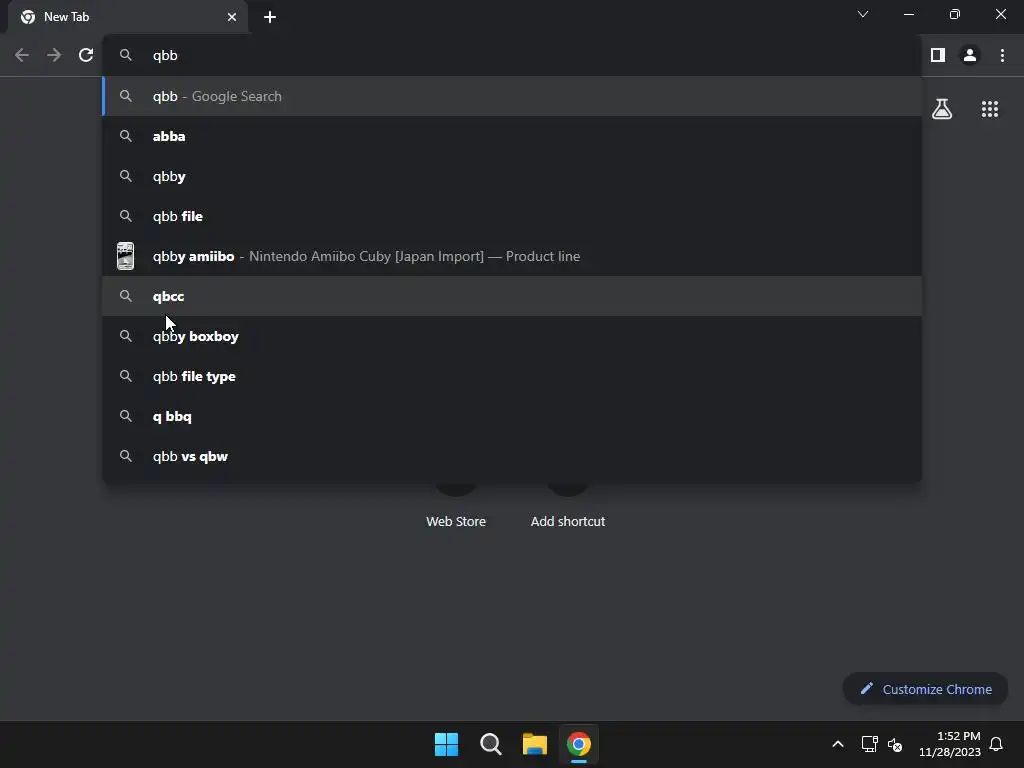1024x768 pixels.
Task: Click the muted volume tray icon
Action: 895,744
